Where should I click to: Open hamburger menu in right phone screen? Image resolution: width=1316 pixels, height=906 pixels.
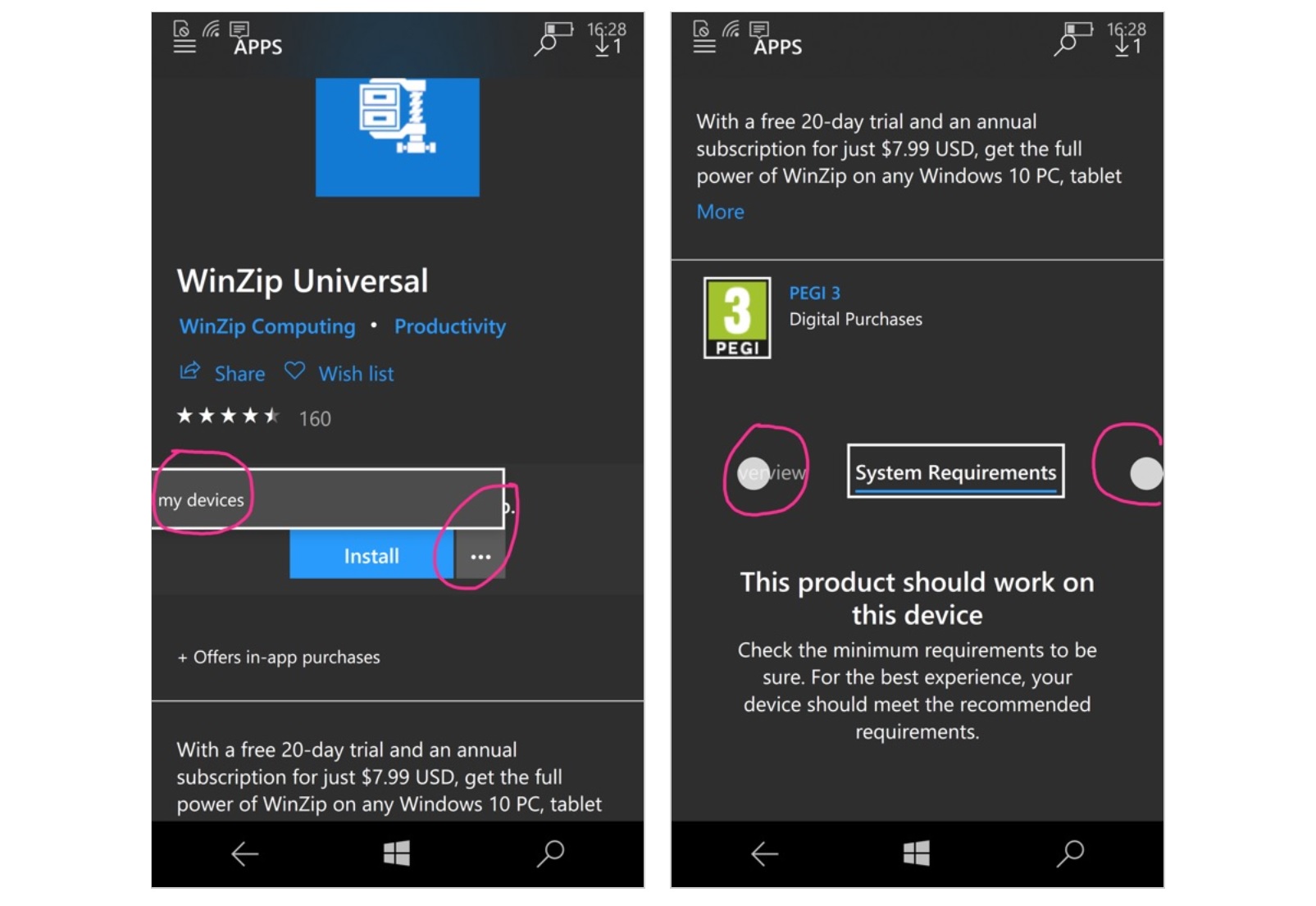click(x=704, y=46)
